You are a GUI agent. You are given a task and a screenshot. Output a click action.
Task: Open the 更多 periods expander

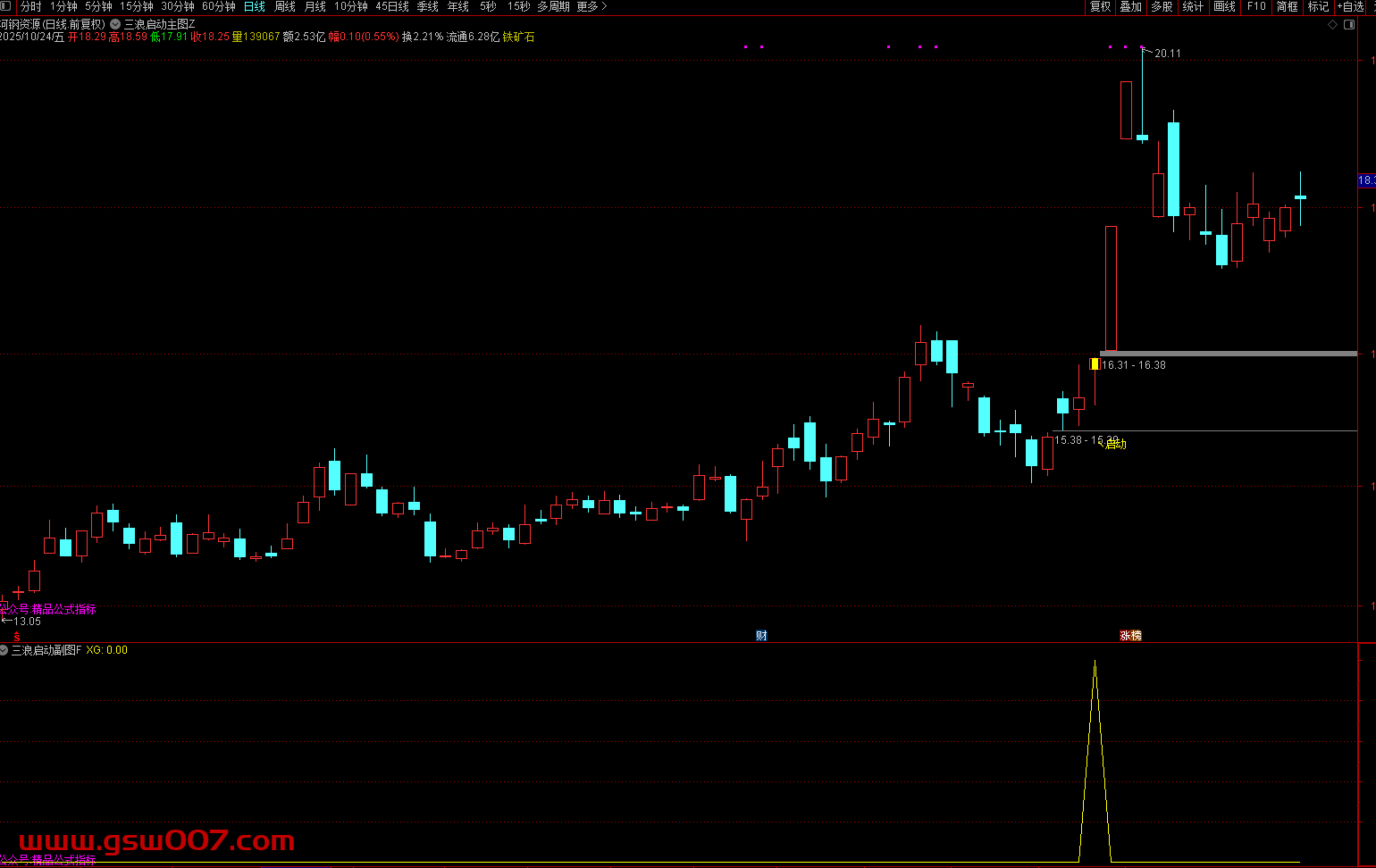pyautogui.click(x=592, y=6)
